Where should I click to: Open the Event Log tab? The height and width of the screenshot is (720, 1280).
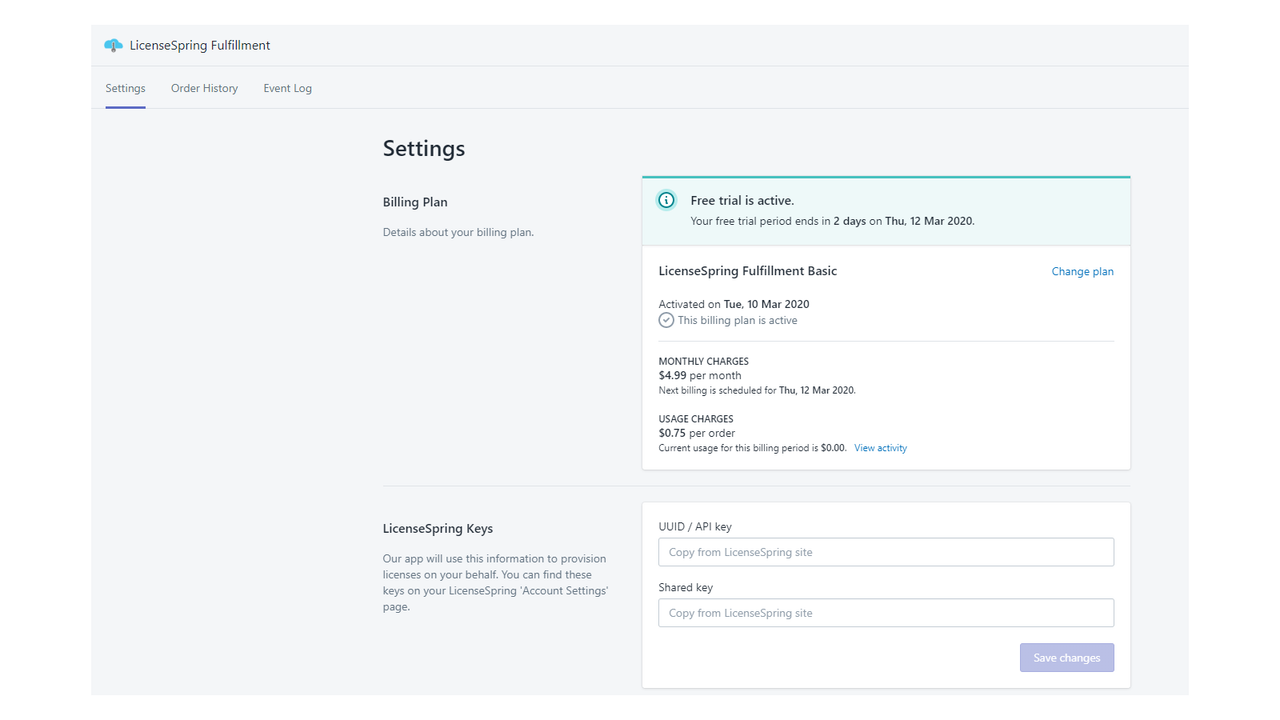(x=287, y=88)
